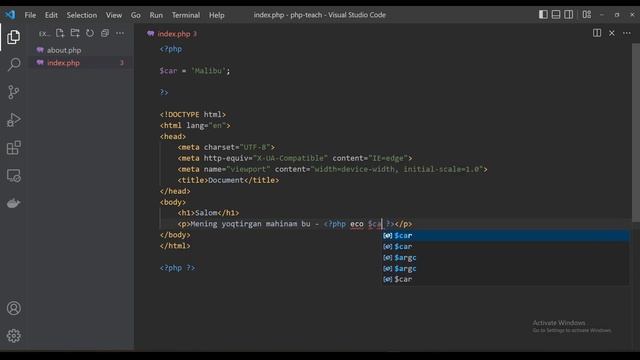Click the 'Malibu' string value
Image resolution: width=640 pixels, height=360 pixels.
point(208,71)
